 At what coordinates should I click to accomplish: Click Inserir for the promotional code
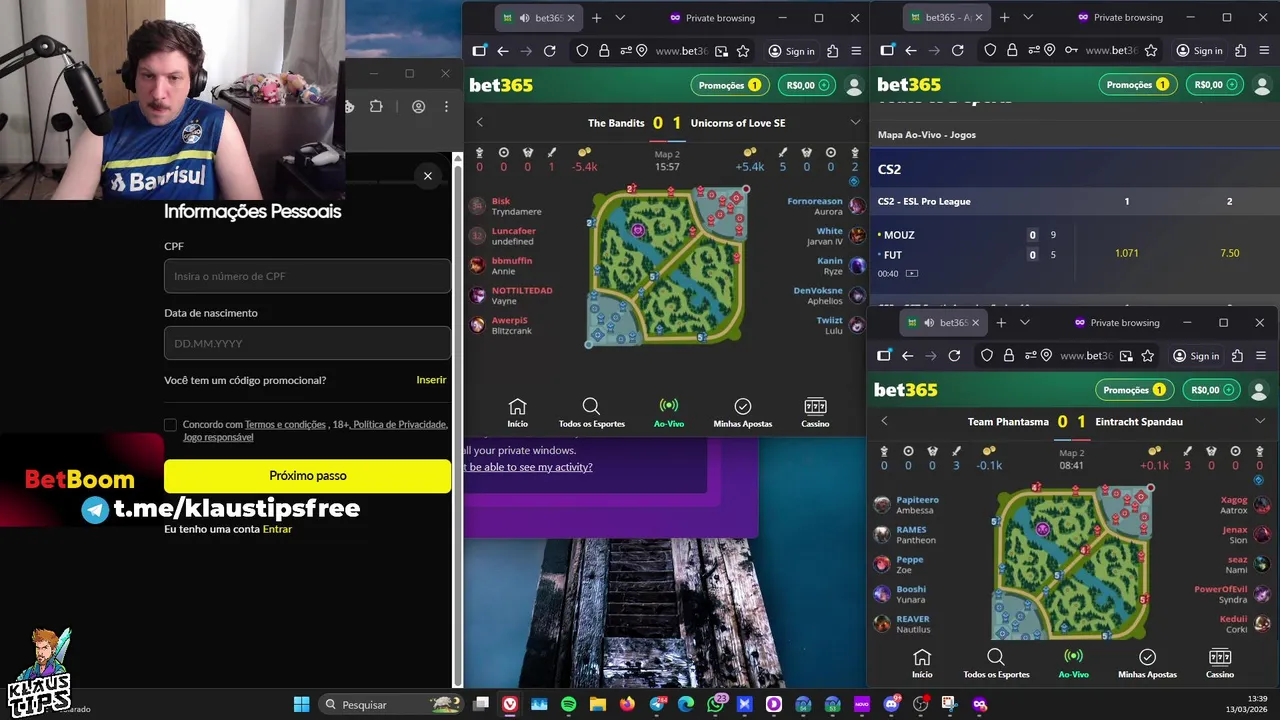[x=431, y=380]
